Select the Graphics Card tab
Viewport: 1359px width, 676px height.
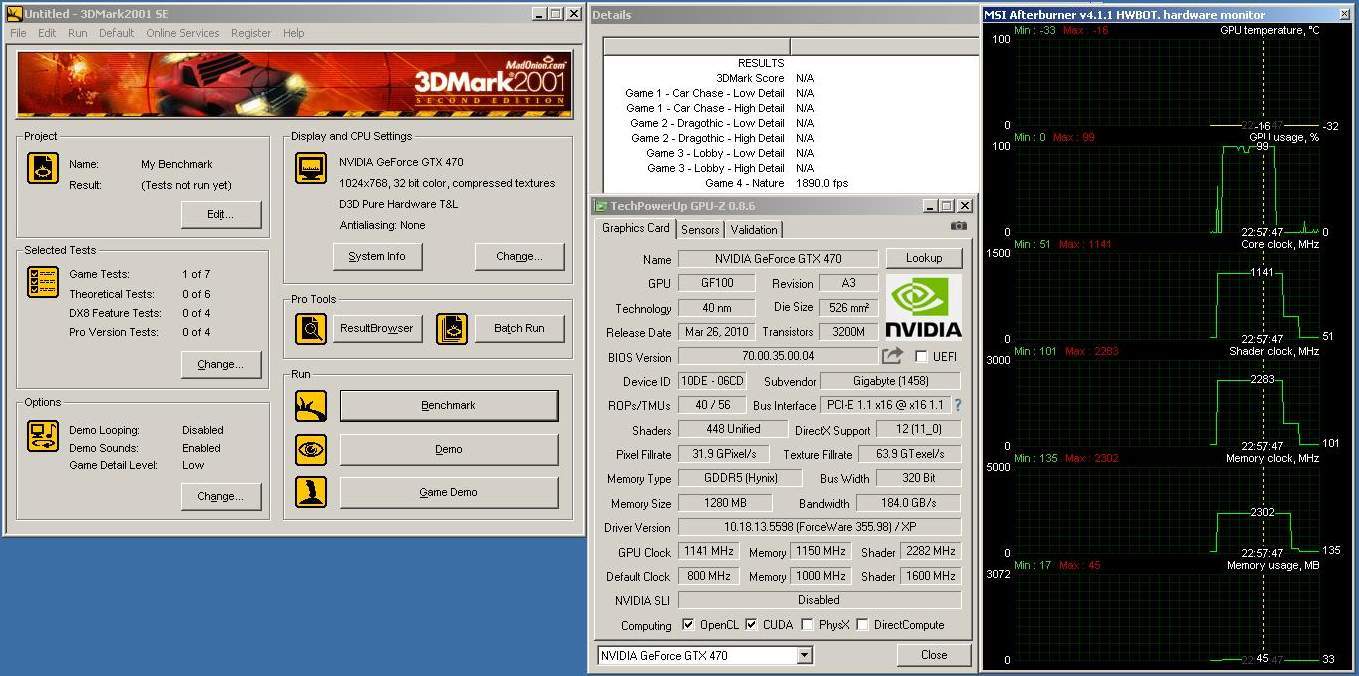click(635, 228)
